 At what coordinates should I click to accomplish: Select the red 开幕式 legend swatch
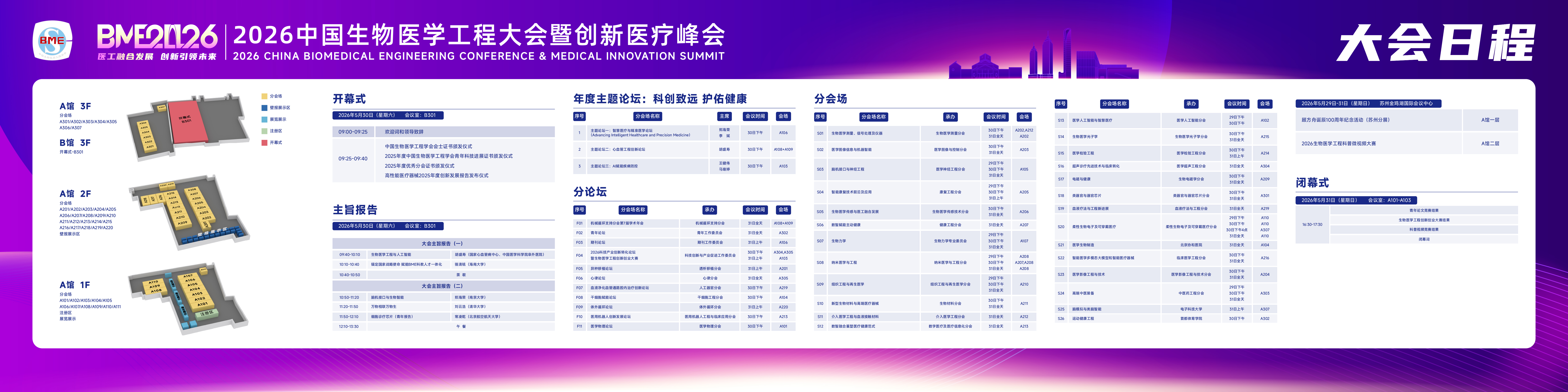(264, 142)
